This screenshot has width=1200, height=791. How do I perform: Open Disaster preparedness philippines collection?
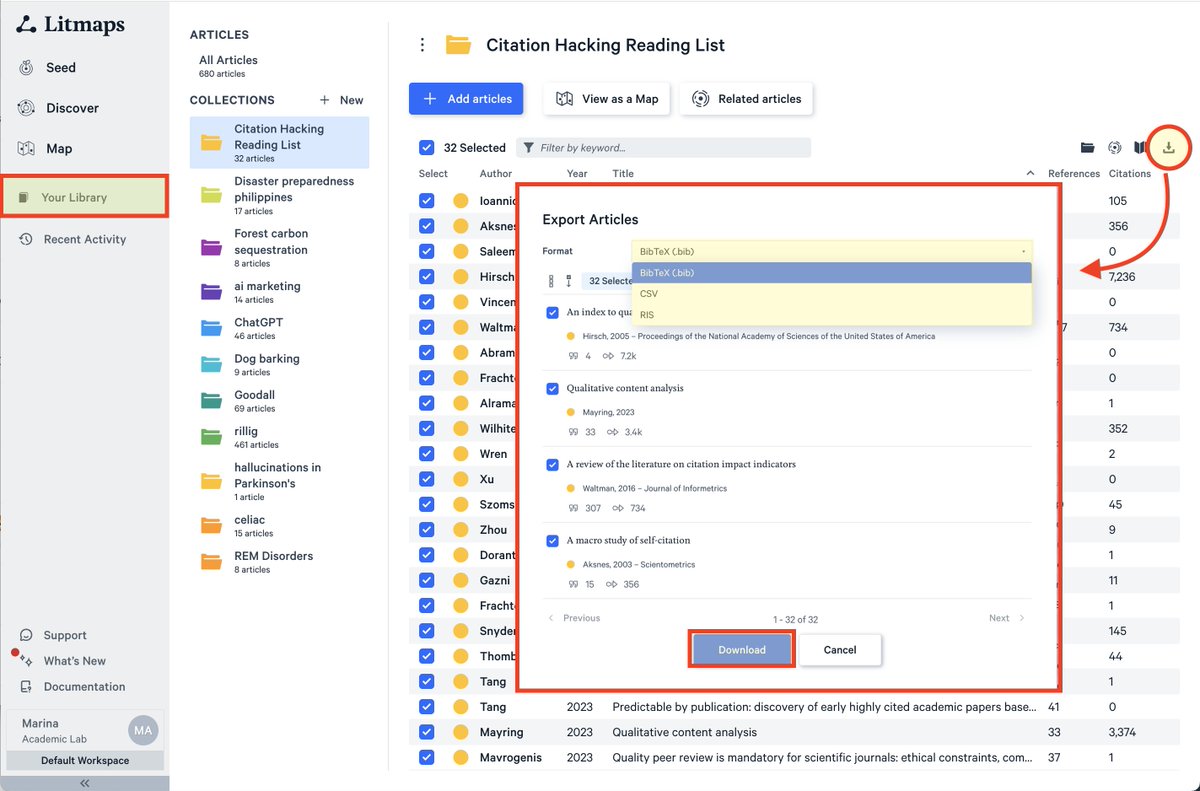[x=279, y=196]
